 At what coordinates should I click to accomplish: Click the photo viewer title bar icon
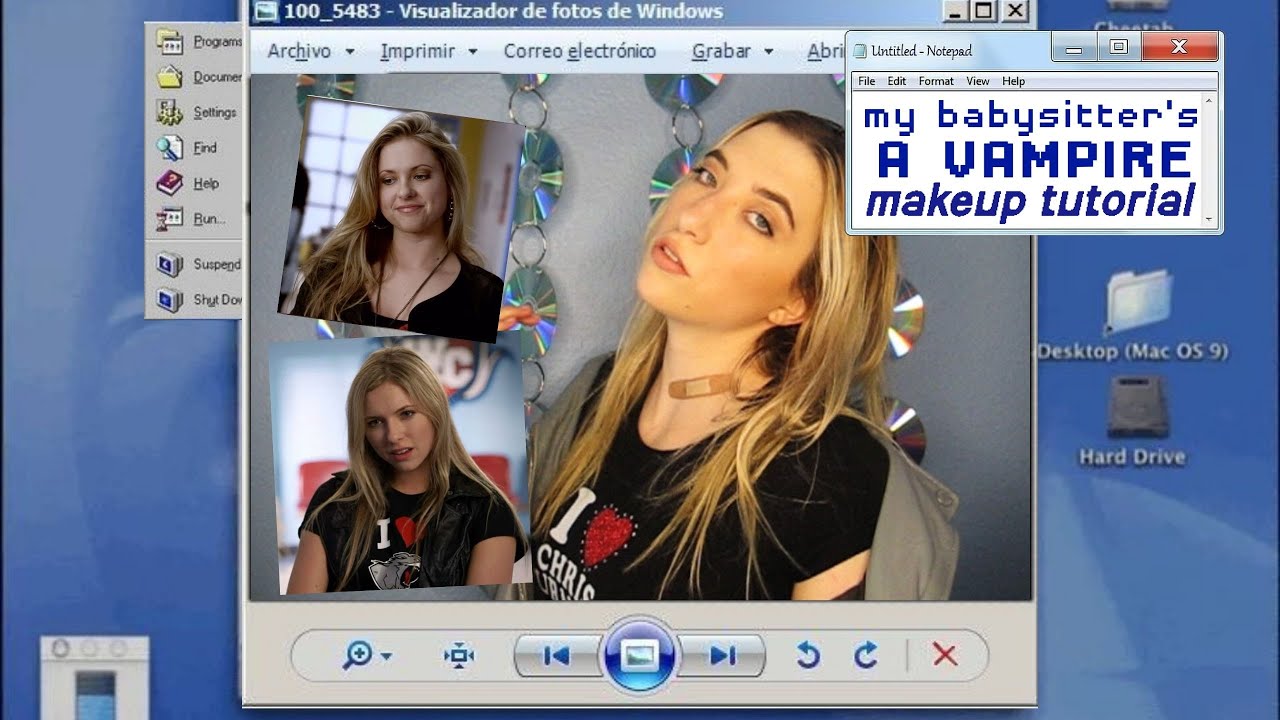point(266,11)
